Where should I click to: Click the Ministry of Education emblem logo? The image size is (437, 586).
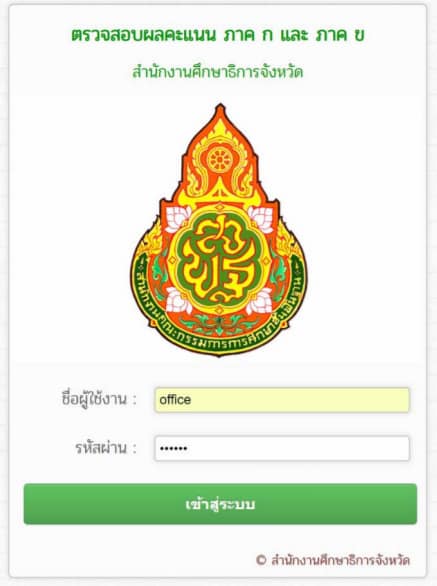[219, 230]
